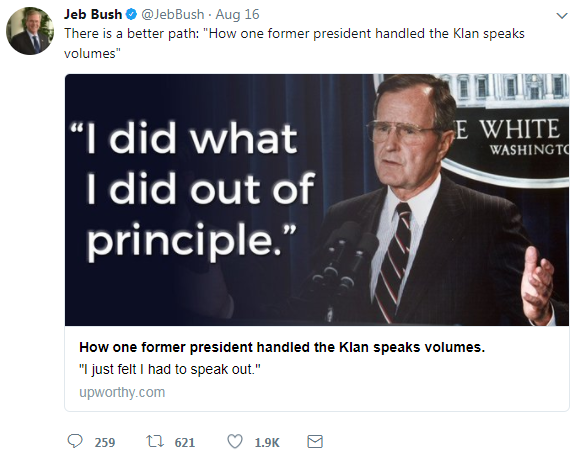Click the 259 replies count
The image size is (580, 453).
coord(105,442)
